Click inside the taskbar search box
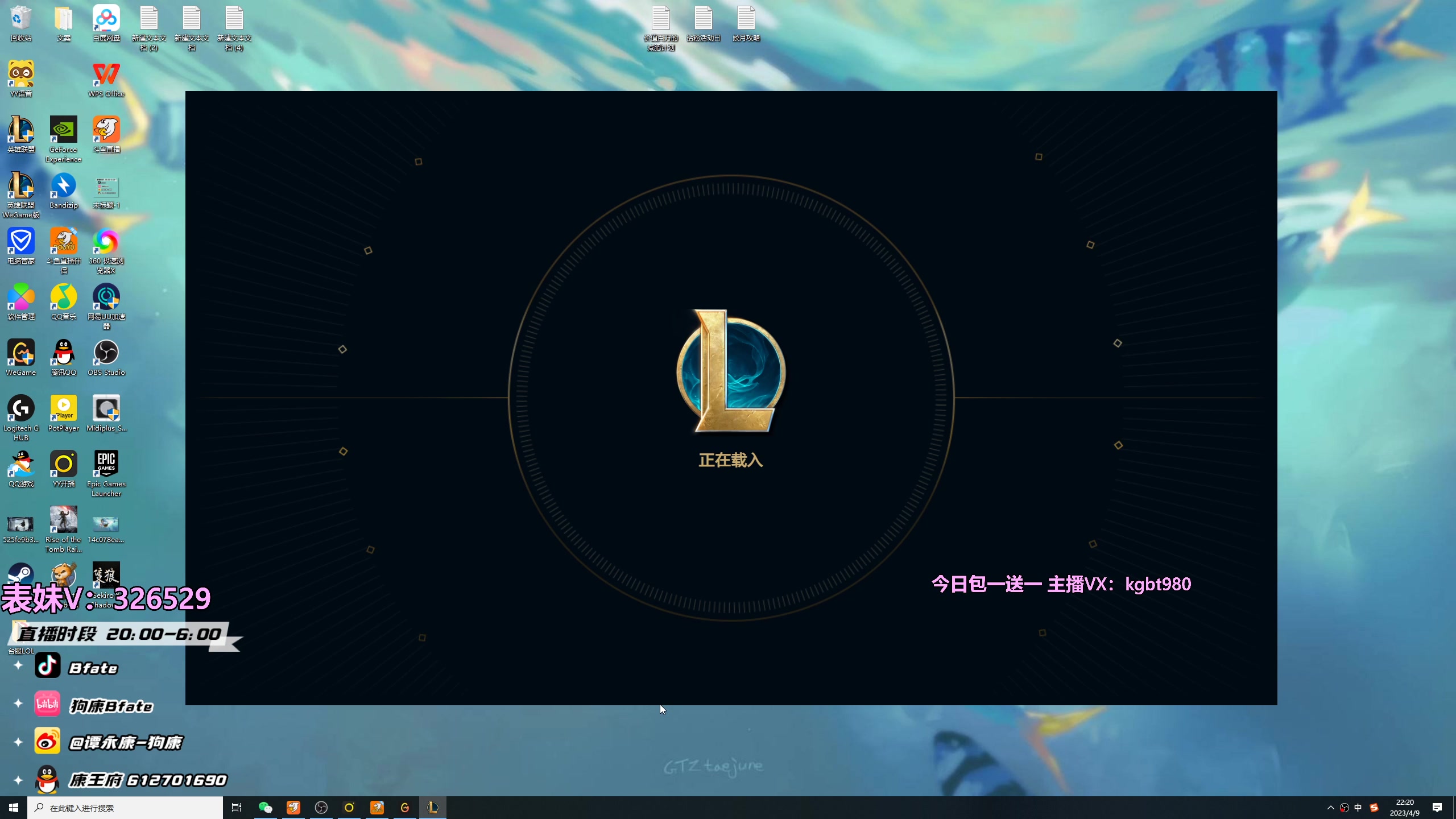The height and width of the screenshot is (819, 1456). point(125,807)
